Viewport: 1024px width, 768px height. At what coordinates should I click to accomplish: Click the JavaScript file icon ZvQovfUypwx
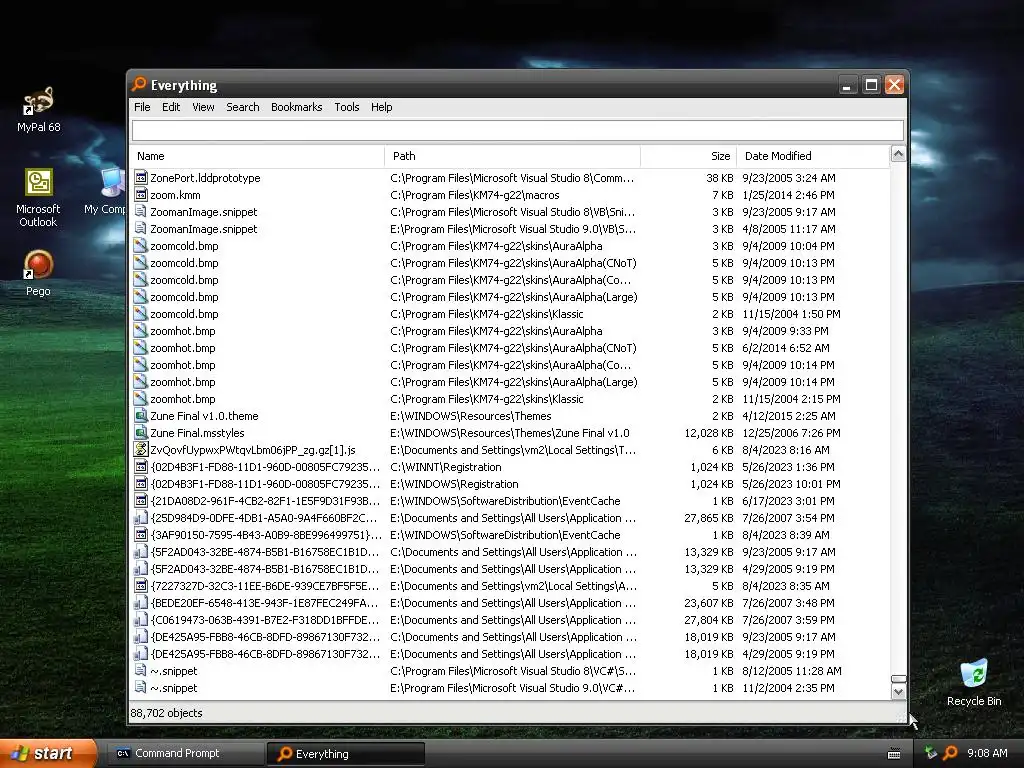tap(140, 449)
